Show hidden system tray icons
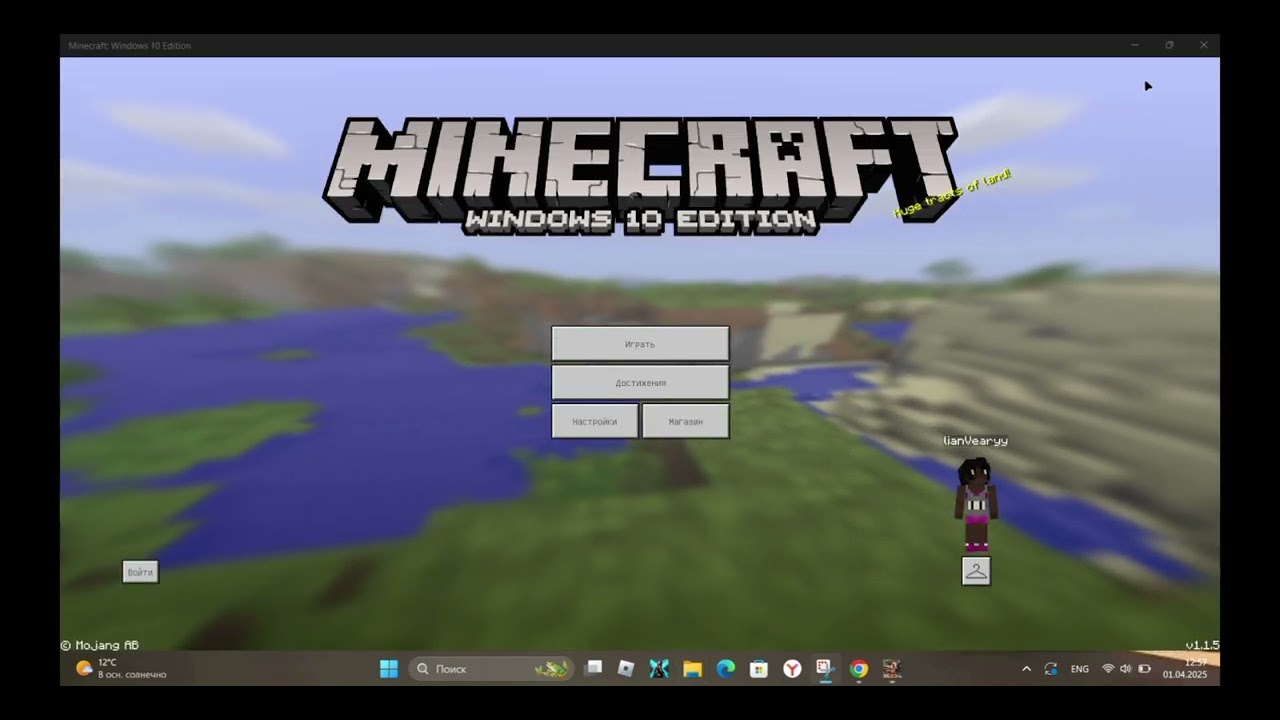The width and height of the screenshot is (1280, 720). [1026, 669]
